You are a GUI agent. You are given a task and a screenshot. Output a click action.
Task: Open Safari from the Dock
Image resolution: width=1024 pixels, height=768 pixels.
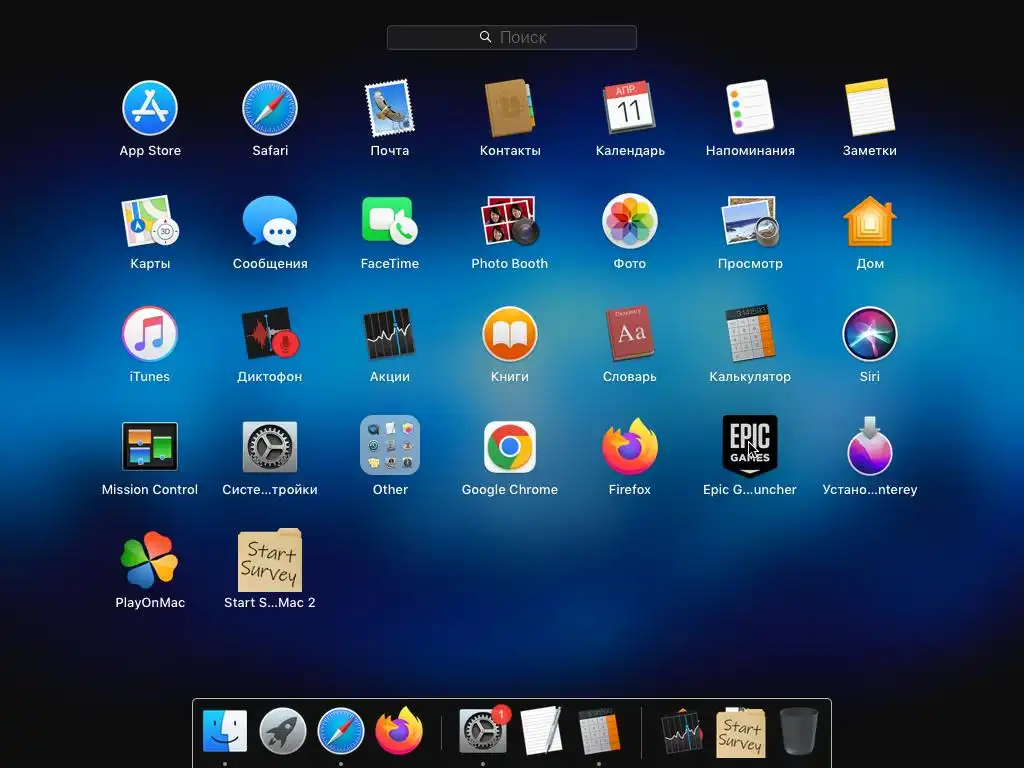pyautogui.click(x=341, y=731)
